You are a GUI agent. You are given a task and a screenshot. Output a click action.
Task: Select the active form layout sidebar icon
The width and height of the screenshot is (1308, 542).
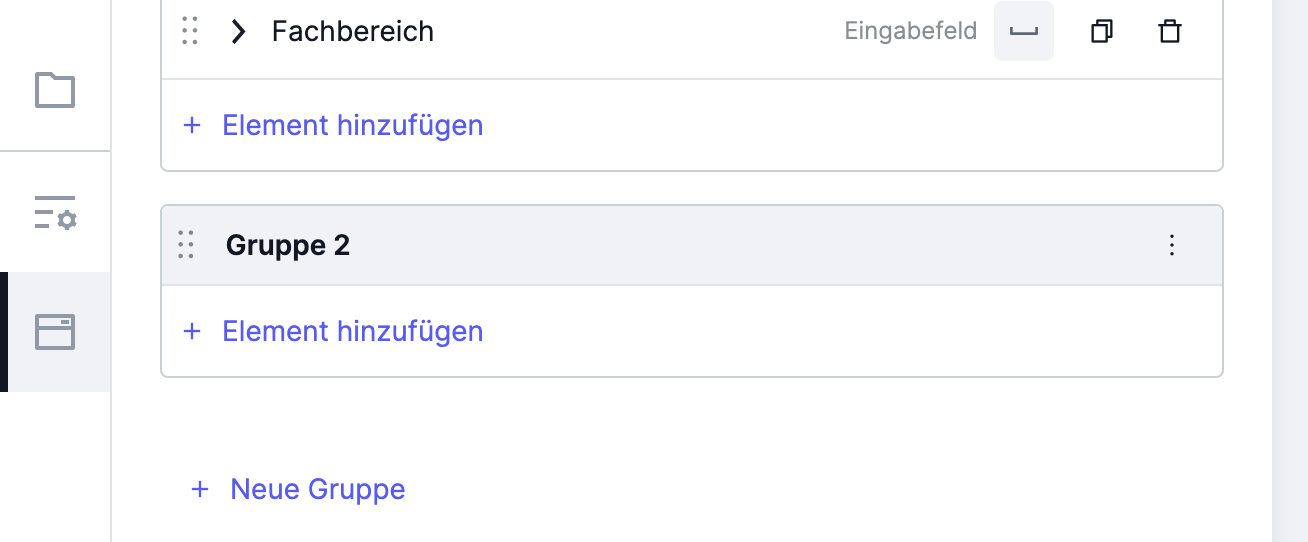(x=55, y=331)
